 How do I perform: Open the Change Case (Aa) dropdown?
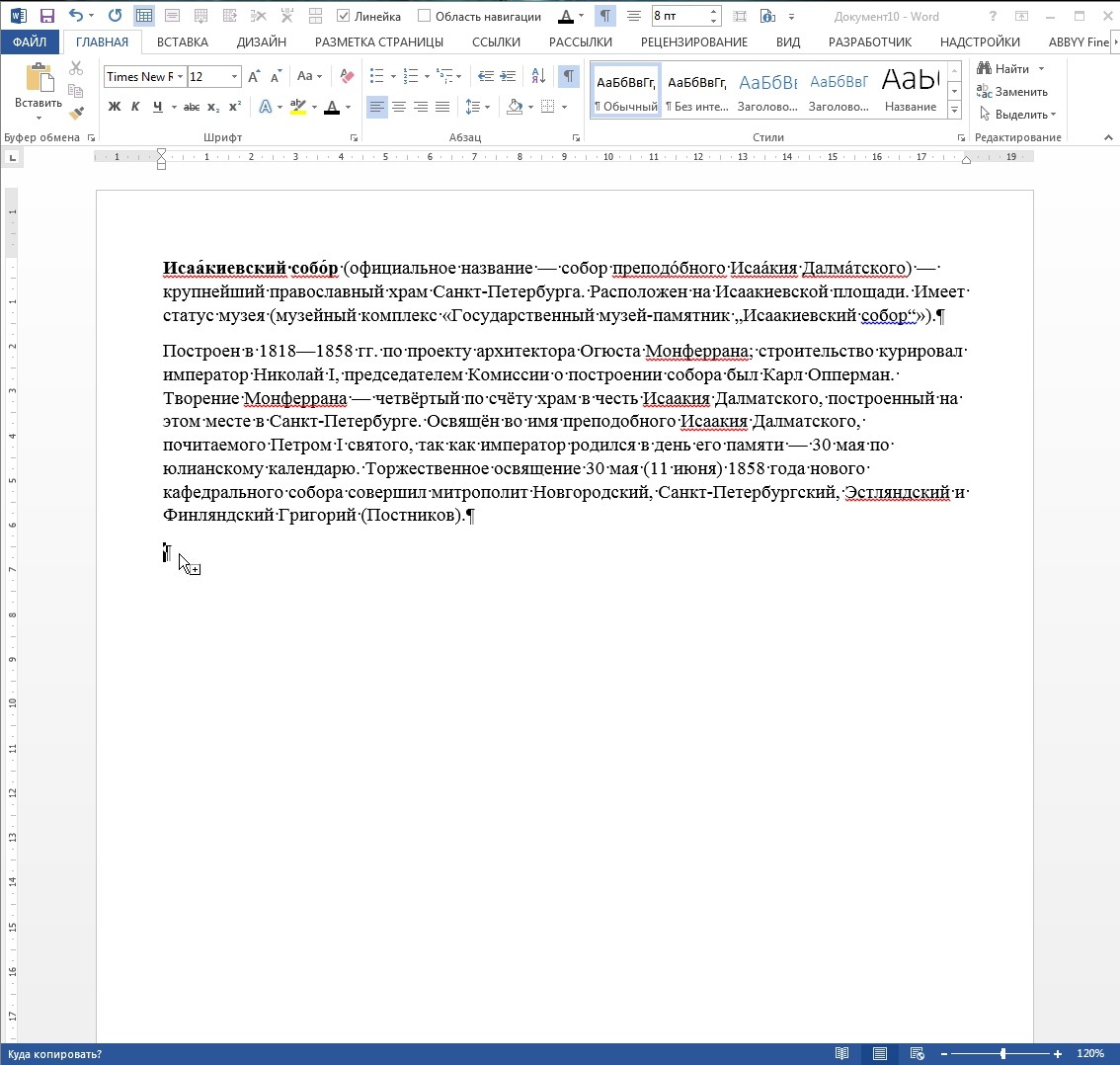pos(309,76)
